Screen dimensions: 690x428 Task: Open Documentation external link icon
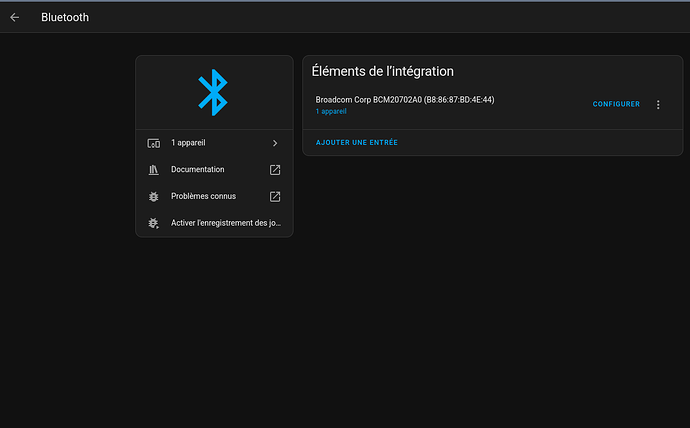(275, 170)
